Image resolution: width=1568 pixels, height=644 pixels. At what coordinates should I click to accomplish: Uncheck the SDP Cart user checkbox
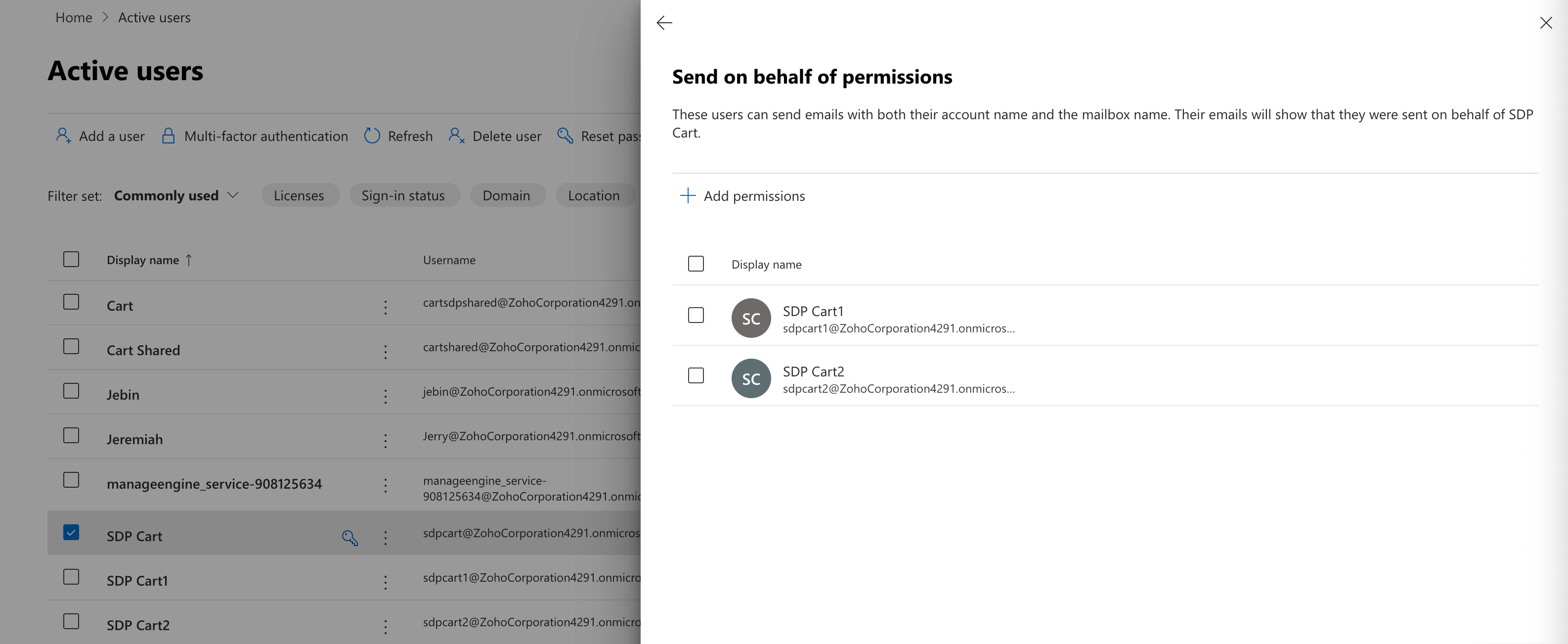click(x=71, y=533)
